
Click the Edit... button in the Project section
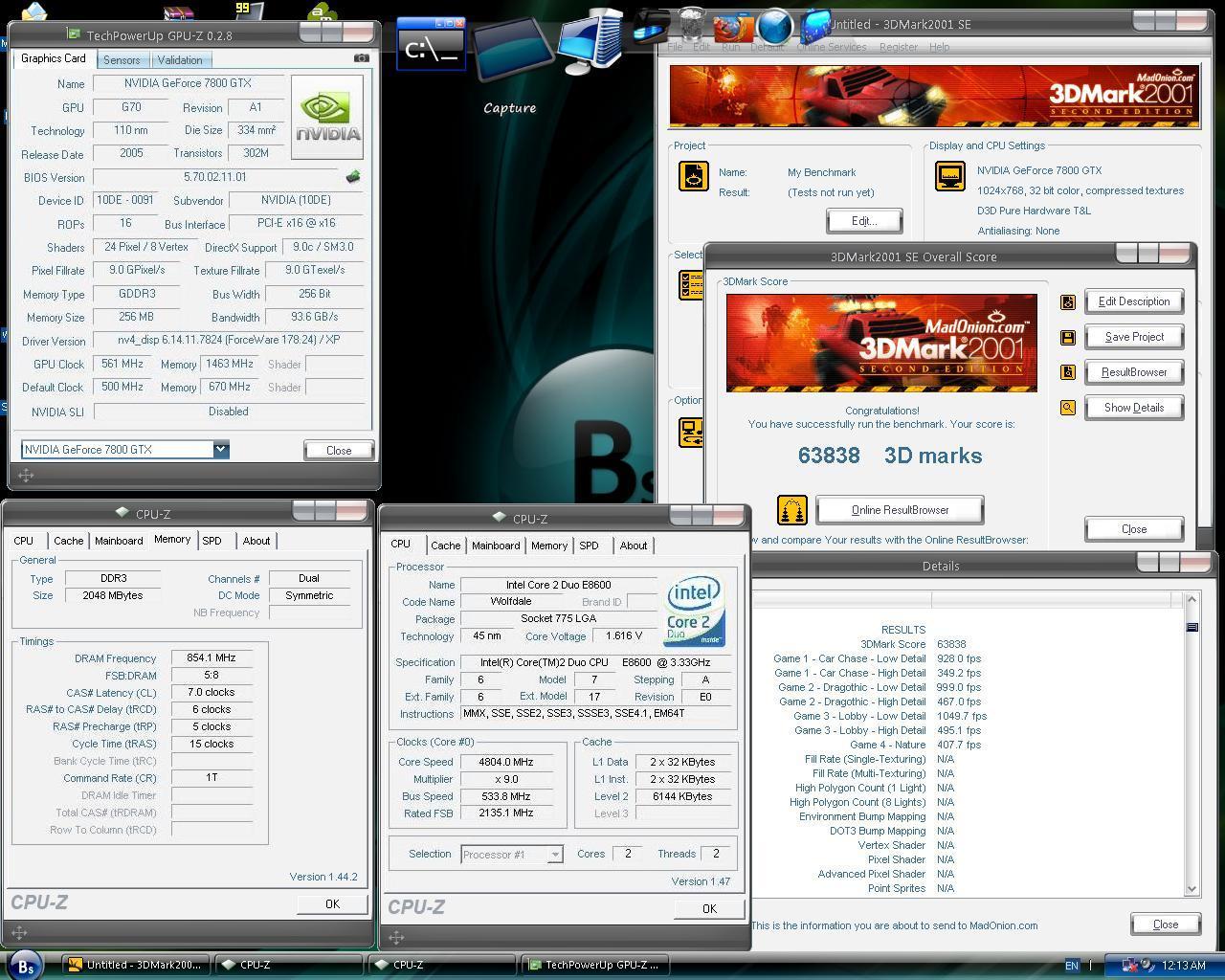(x=864, y=221)
